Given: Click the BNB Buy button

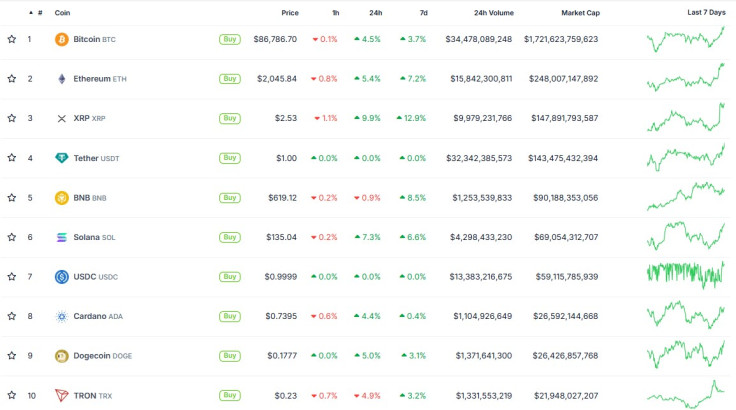Looking at the screenshot, I should tap(230, 198).
